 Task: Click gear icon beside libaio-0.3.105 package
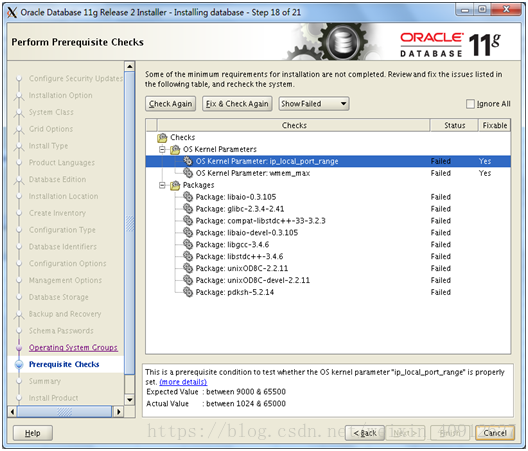tap(188, 197)
